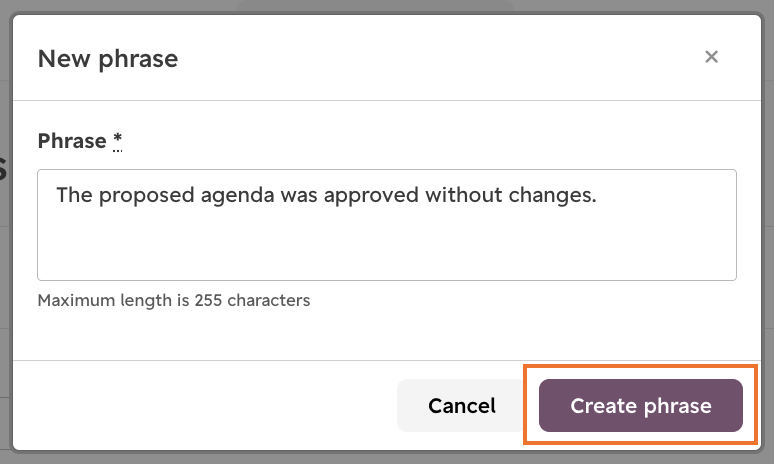
Task: Click the word 'proposed' in the phrase field
Action: [147, 195]
